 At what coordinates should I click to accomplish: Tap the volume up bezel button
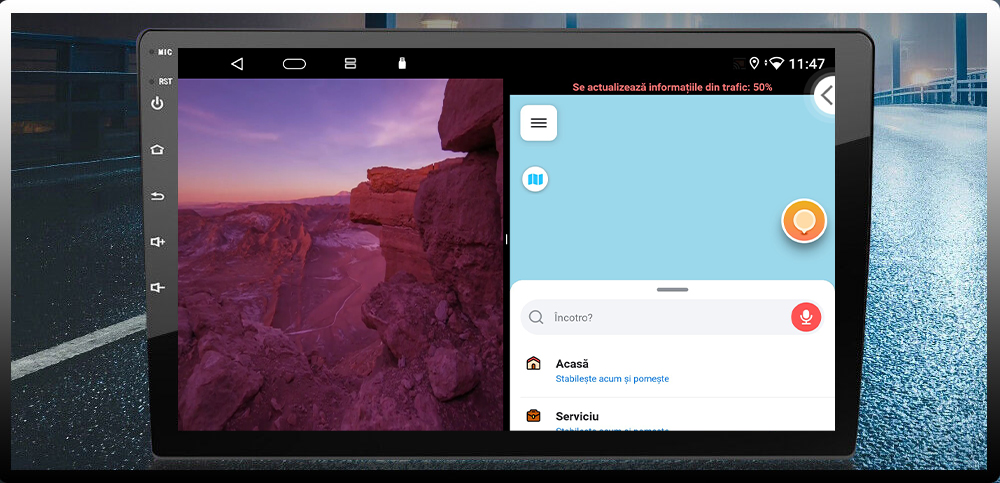(158, 242)
